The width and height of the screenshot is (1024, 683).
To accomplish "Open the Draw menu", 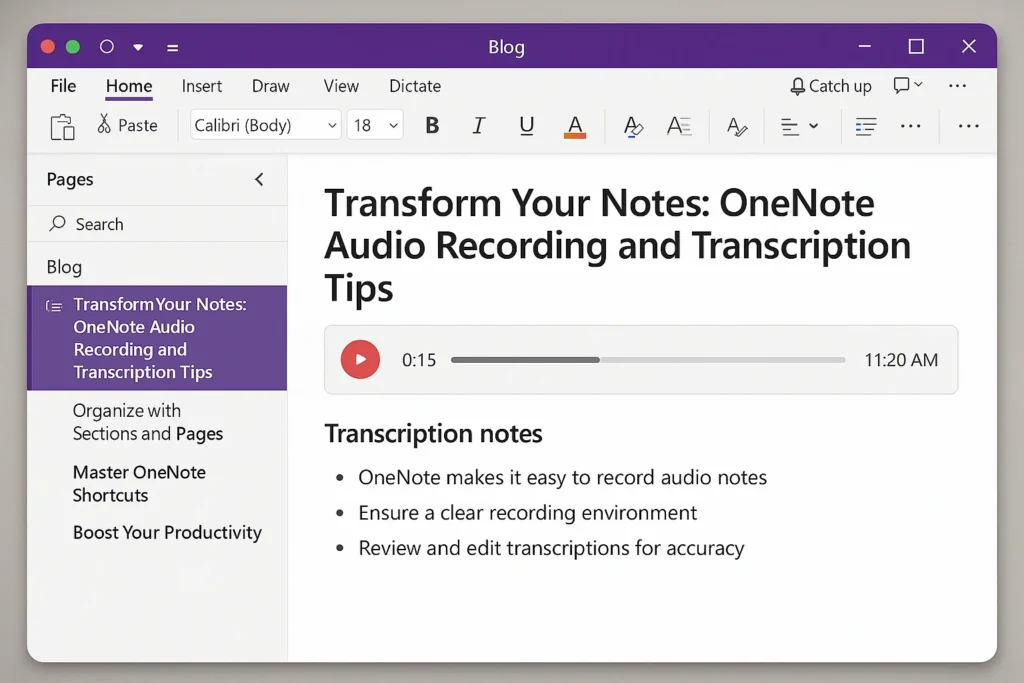I will coord(270,86).
